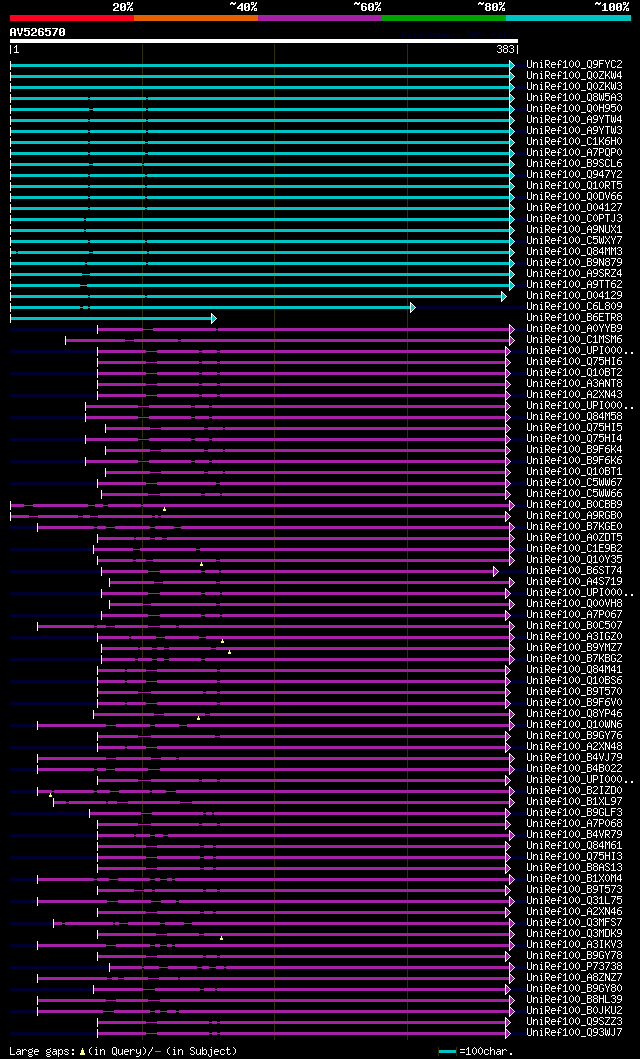
Task: Click the cyan ~100% identity legend segment
Action: coord(568,18)
